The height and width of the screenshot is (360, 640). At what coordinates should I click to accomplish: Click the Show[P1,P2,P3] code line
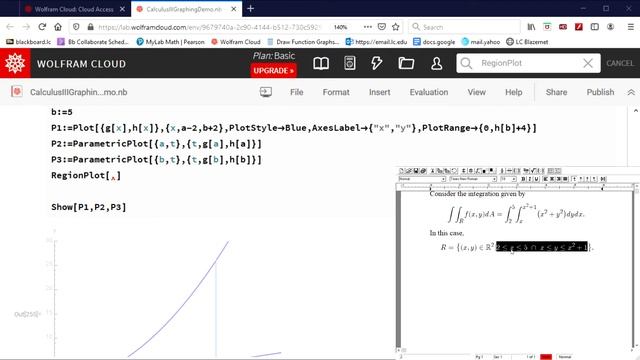pos(89,207)
